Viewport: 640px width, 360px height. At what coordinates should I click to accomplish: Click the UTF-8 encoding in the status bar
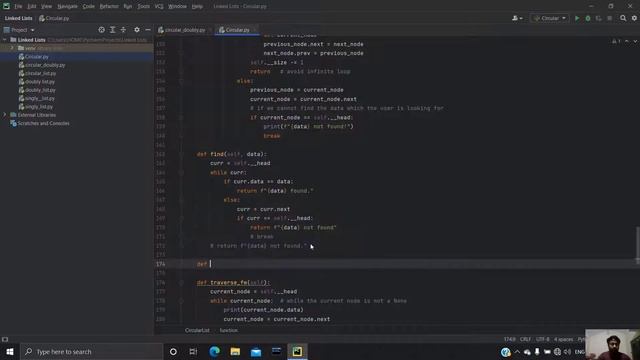pyautogui.click(x=542, y=339)
